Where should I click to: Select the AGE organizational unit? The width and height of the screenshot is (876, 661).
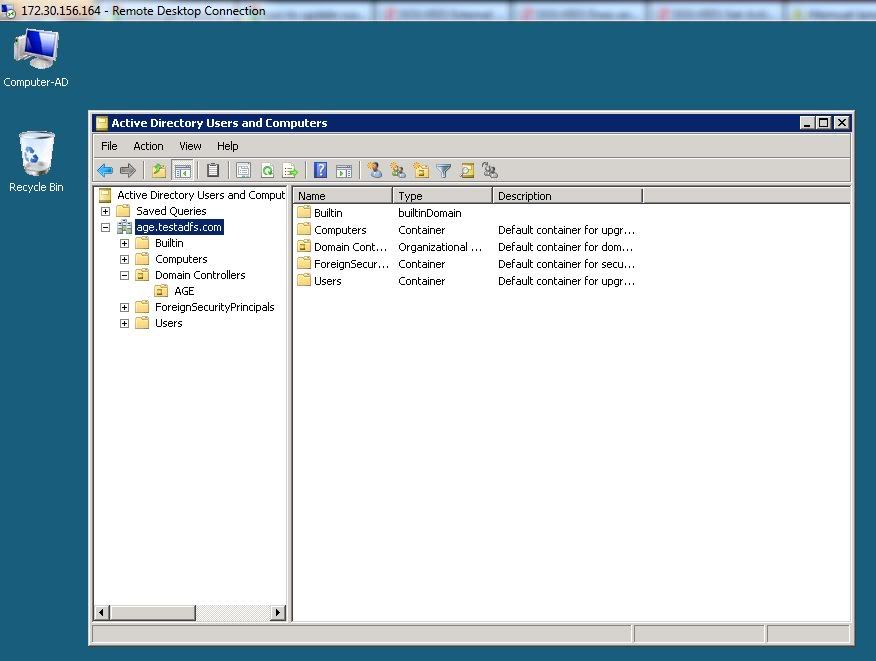pos(184,291)
